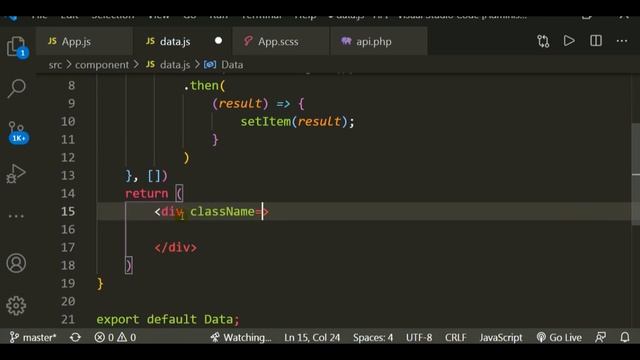Click the vertical scrollbar of the editor
Image resolution: width=640 pixels, height=360 pixels.
coord(636,174)
